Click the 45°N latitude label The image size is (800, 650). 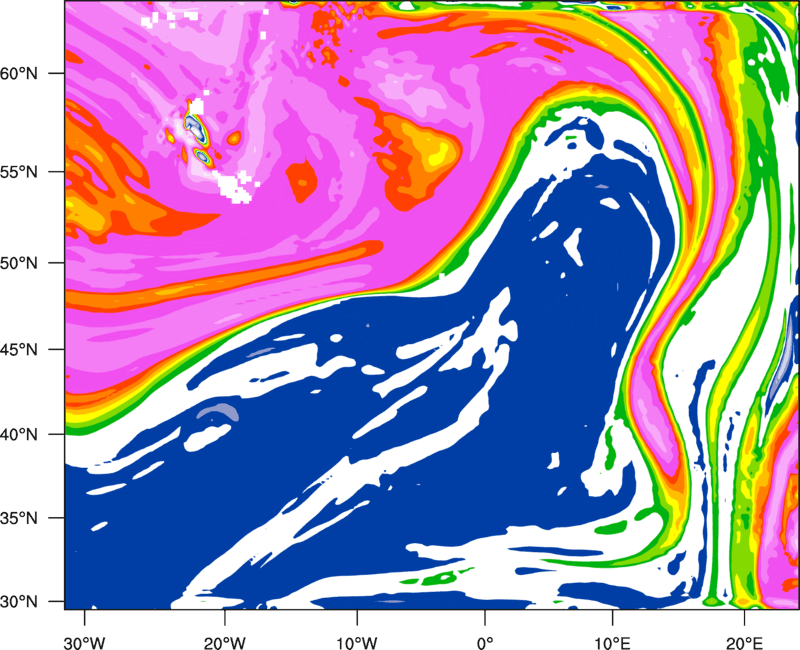pos(19,349)
